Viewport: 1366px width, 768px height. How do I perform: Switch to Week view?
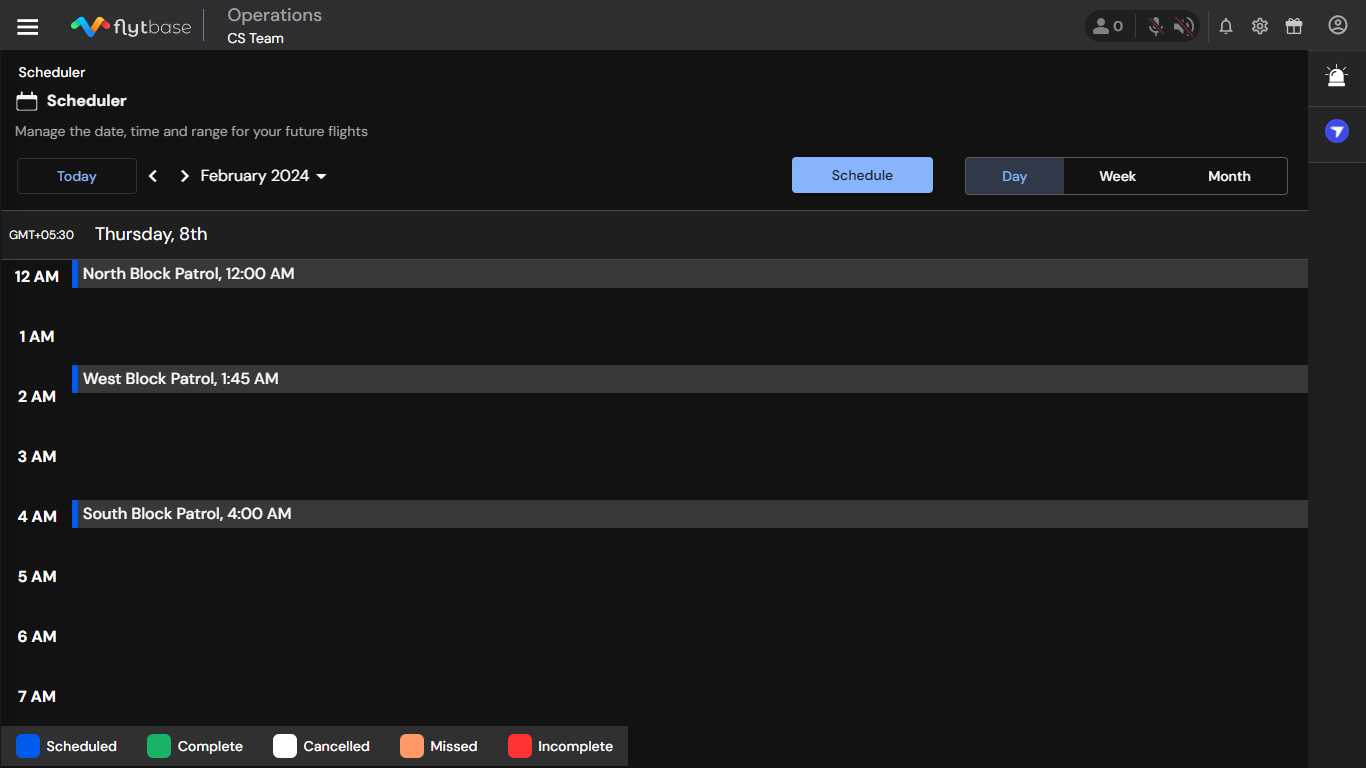click(x=1117, y=176)
